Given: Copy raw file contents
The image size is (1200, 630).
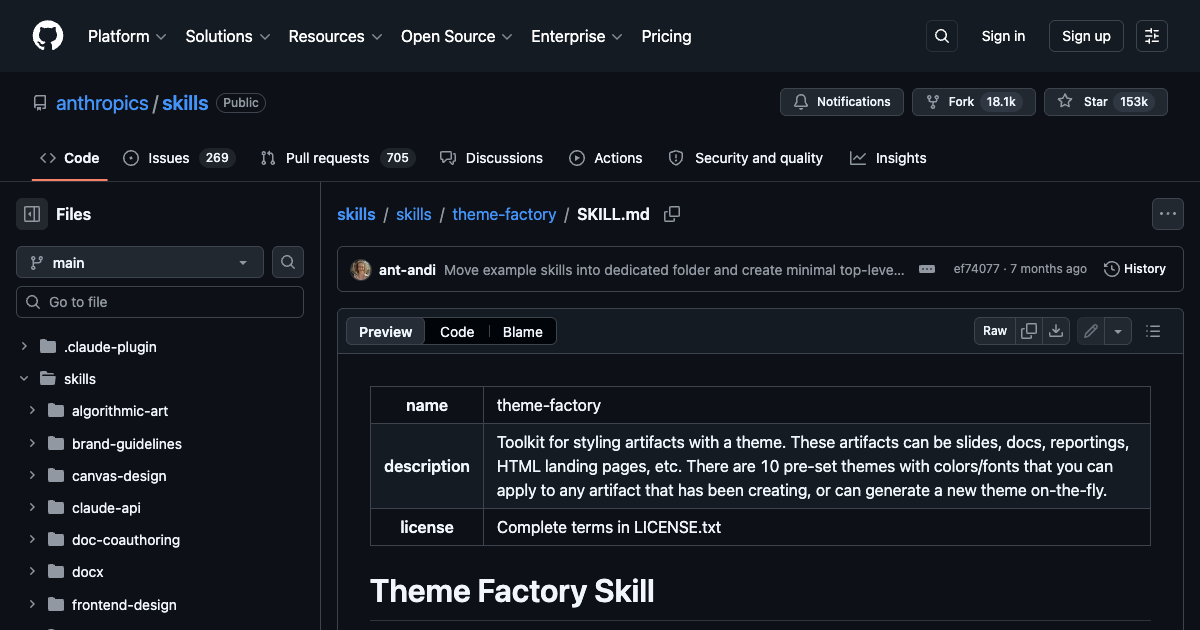Looking at the screenshot, I should pyautogui.click(x=1028, y=331).
